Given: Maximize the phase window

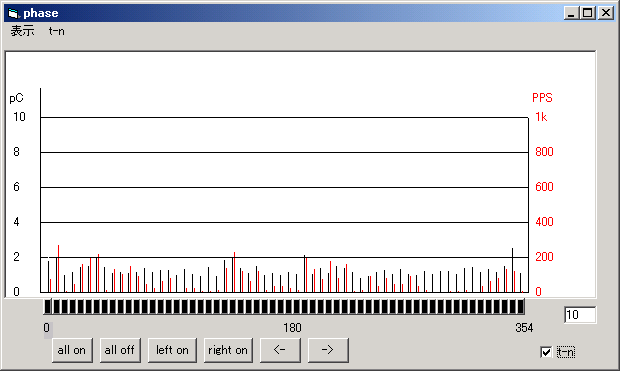Looking at the screenshot, I should [x=588, y=13].
